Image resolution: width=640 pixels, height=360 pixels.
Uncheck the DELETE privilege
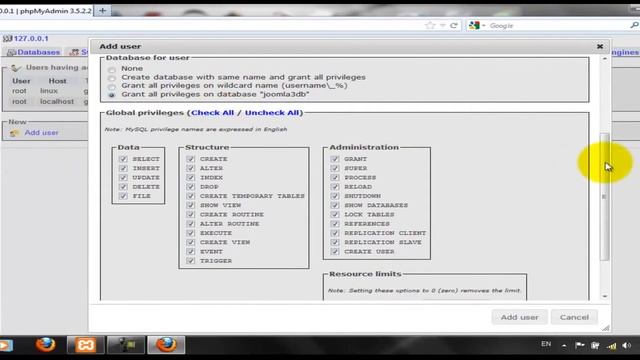click(123, 187)
